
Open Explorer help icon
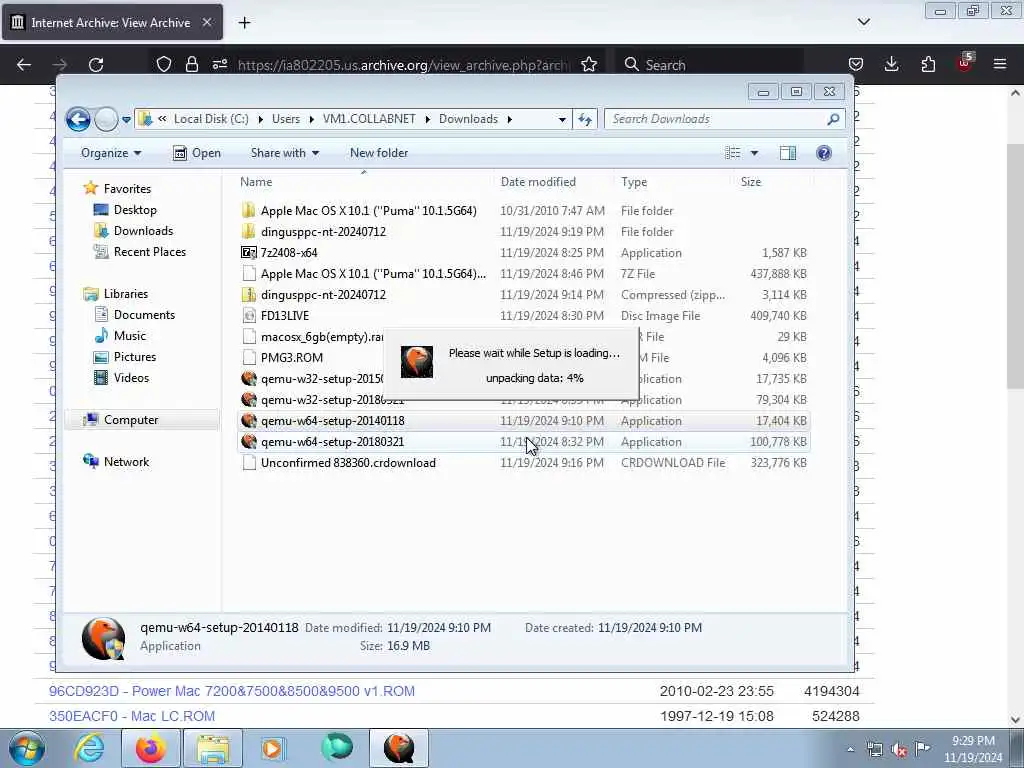point(824,153)
